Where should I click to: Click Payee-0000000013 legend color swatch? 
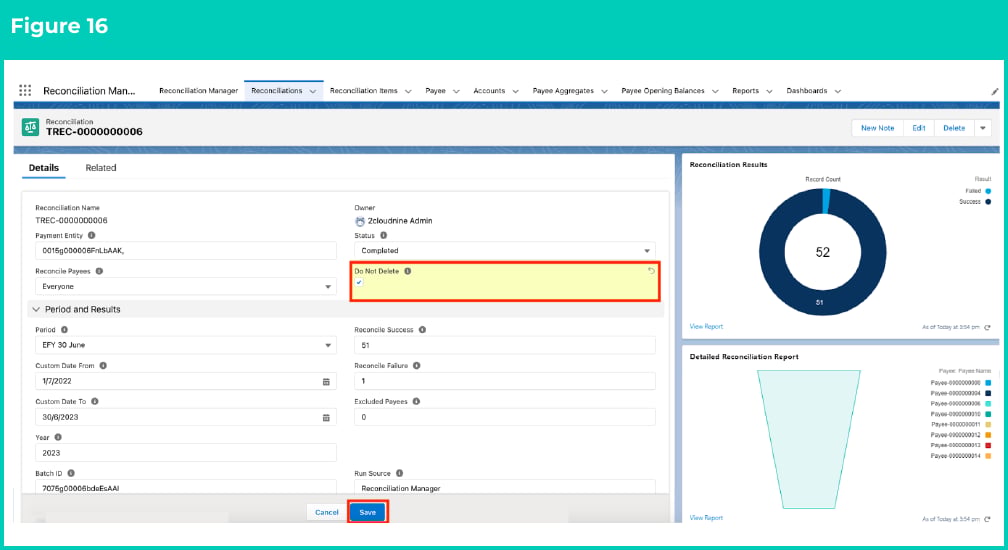988,445
